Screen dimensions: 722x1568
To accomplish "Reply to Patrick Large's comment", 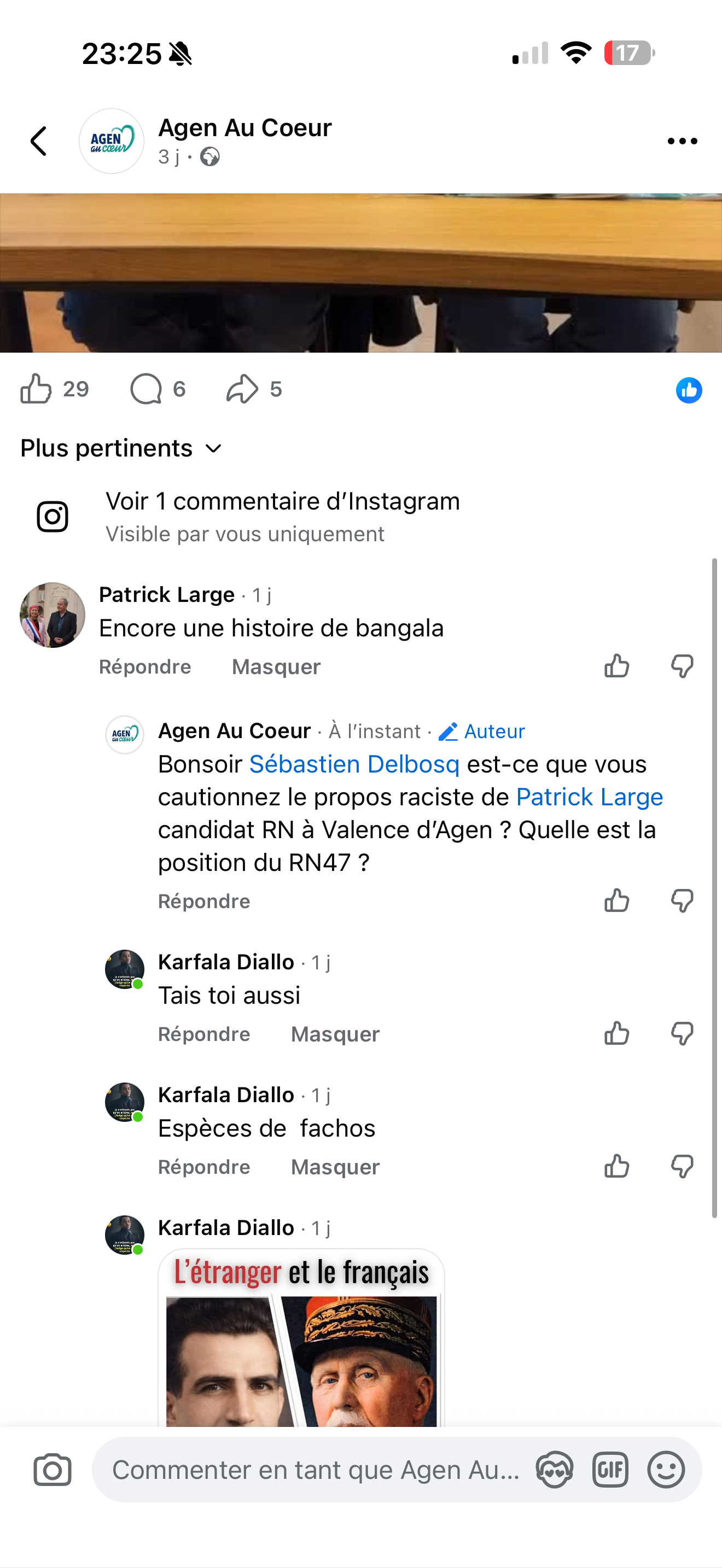I will 145,667.
